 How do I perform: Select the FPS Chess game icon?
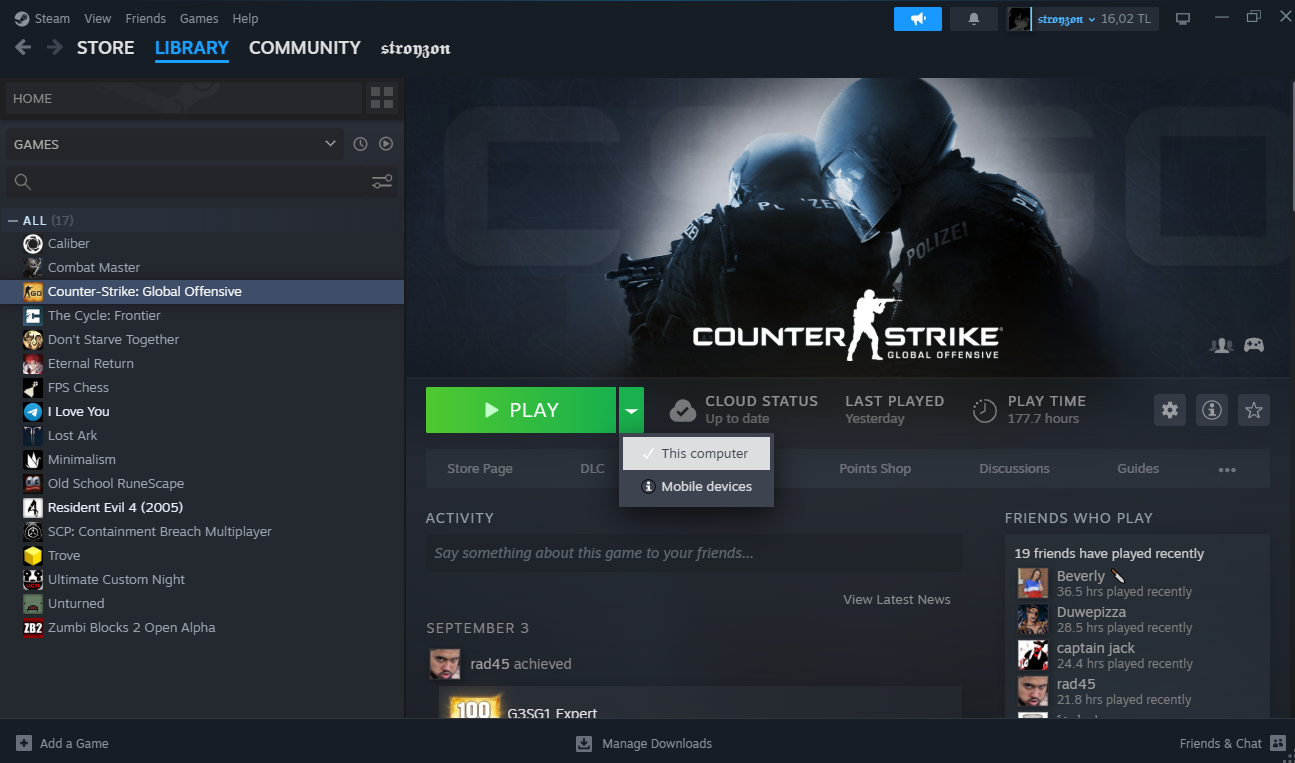[x=32, y=387]
